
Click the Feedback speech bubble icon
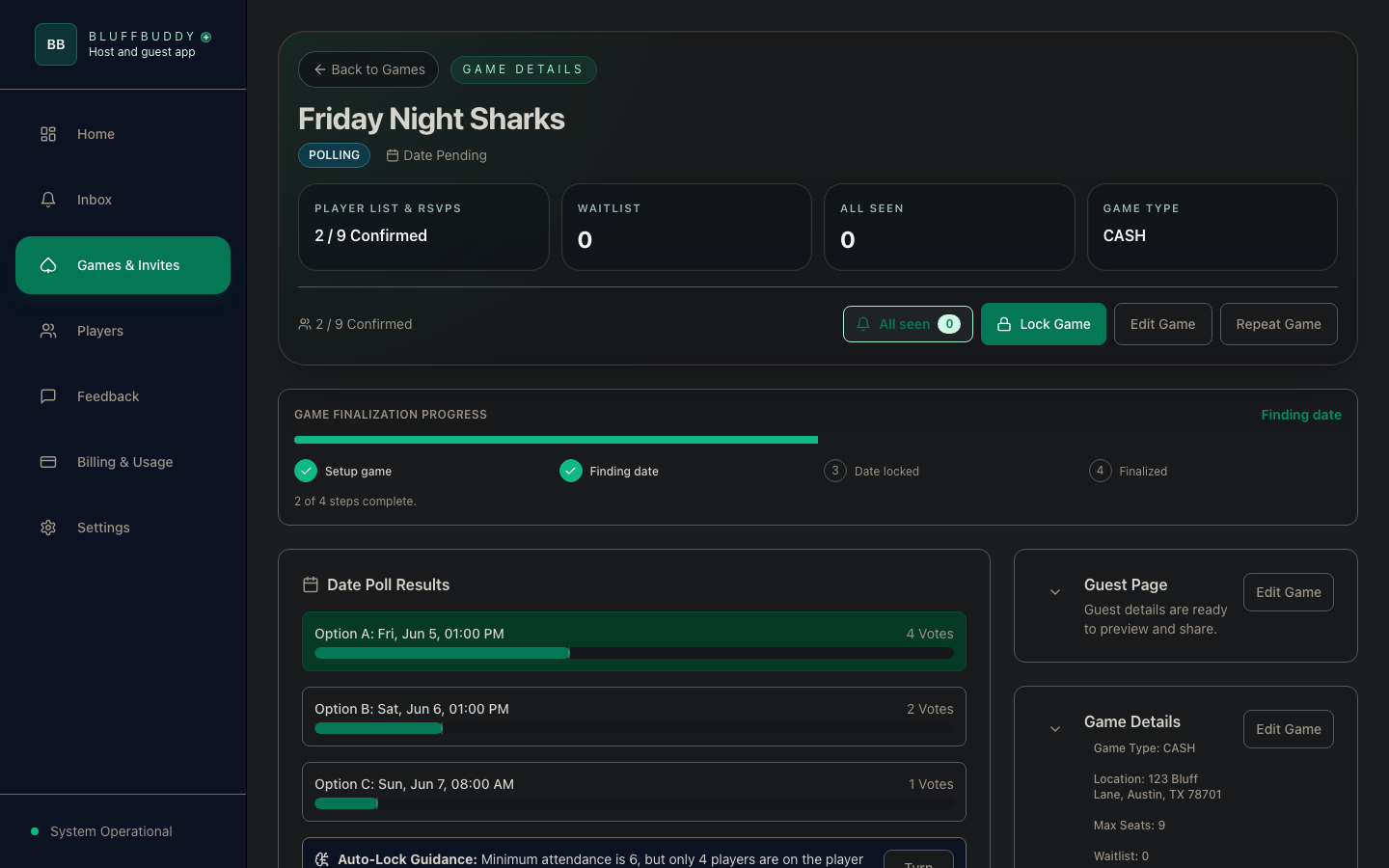48,396
